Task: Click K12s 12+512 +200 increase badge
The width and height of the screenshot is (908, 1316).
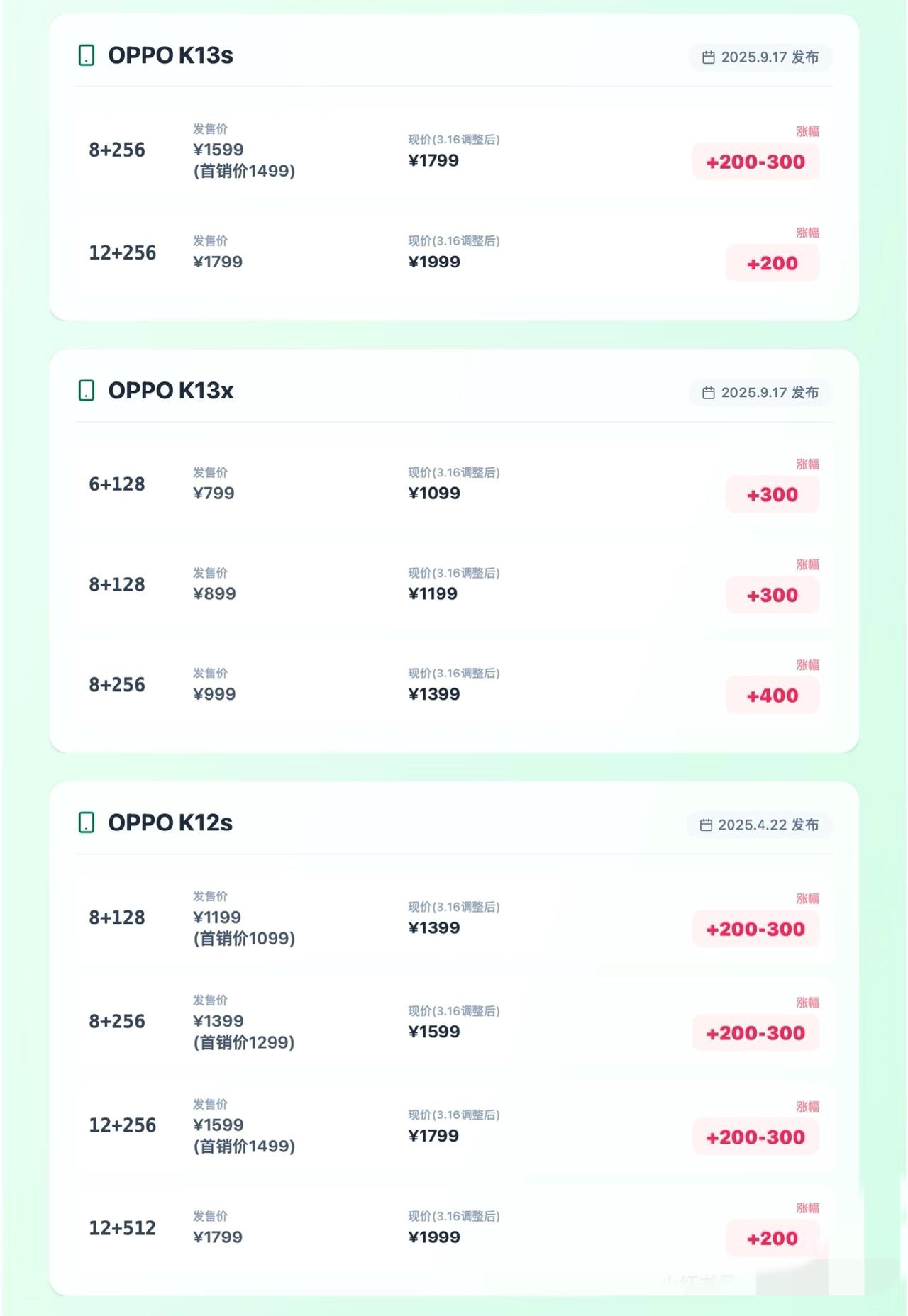Action: point(772,1238)
